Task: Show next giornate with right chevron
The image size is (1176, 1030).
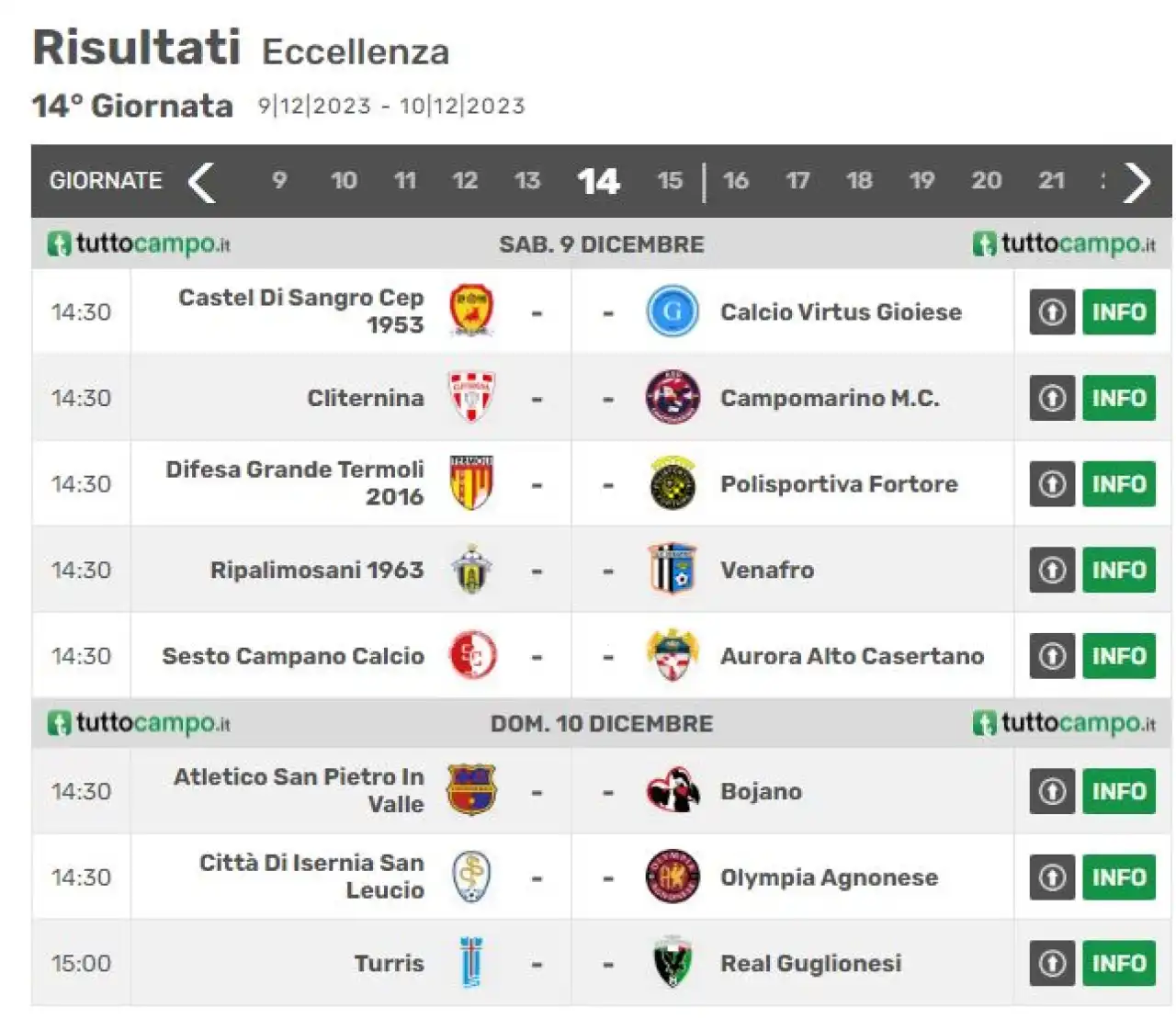Action: click(x=1137, y=182)
